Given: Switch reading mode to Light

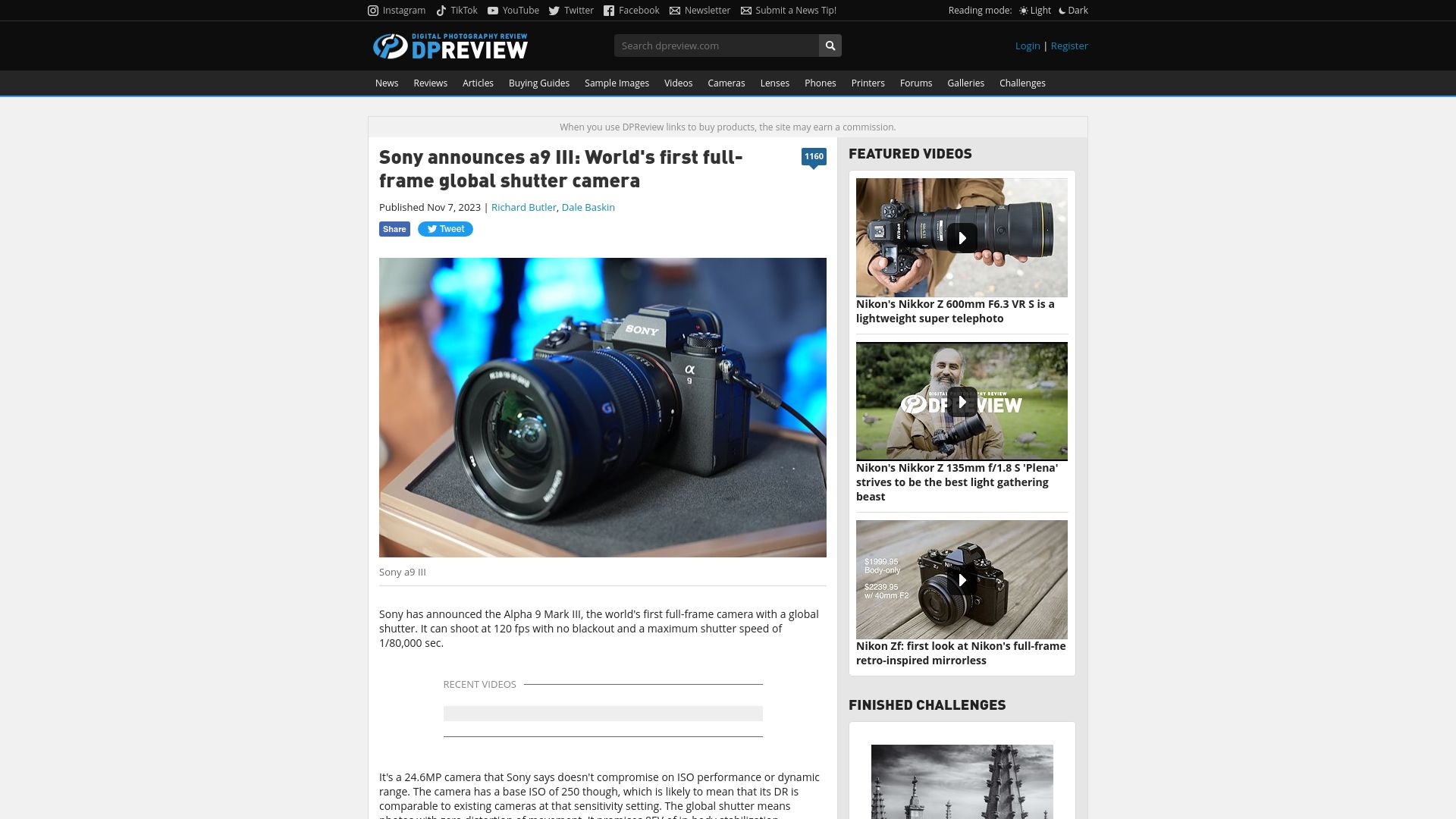Looking at the screenshot, I should [1035, 11].
